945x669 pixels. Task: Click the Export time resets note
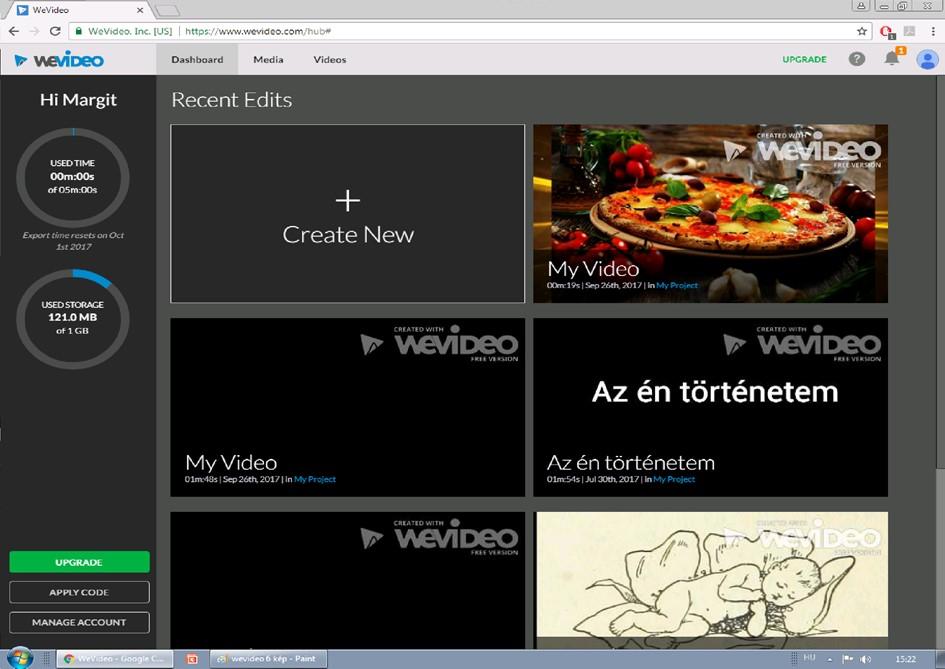coord(73,240)
